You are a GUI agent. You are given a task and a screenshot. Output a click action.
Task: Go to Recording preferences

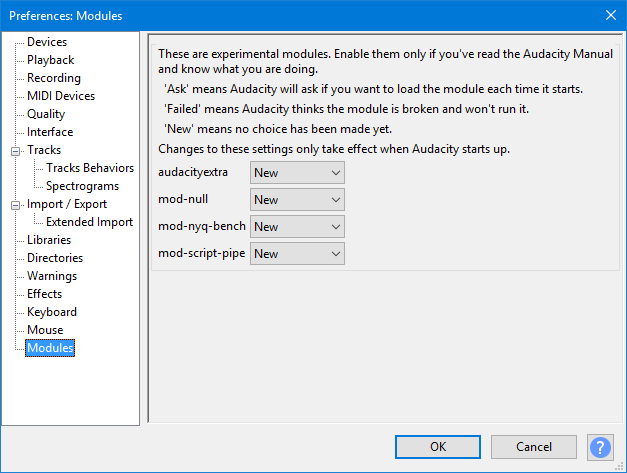[54, 78]
